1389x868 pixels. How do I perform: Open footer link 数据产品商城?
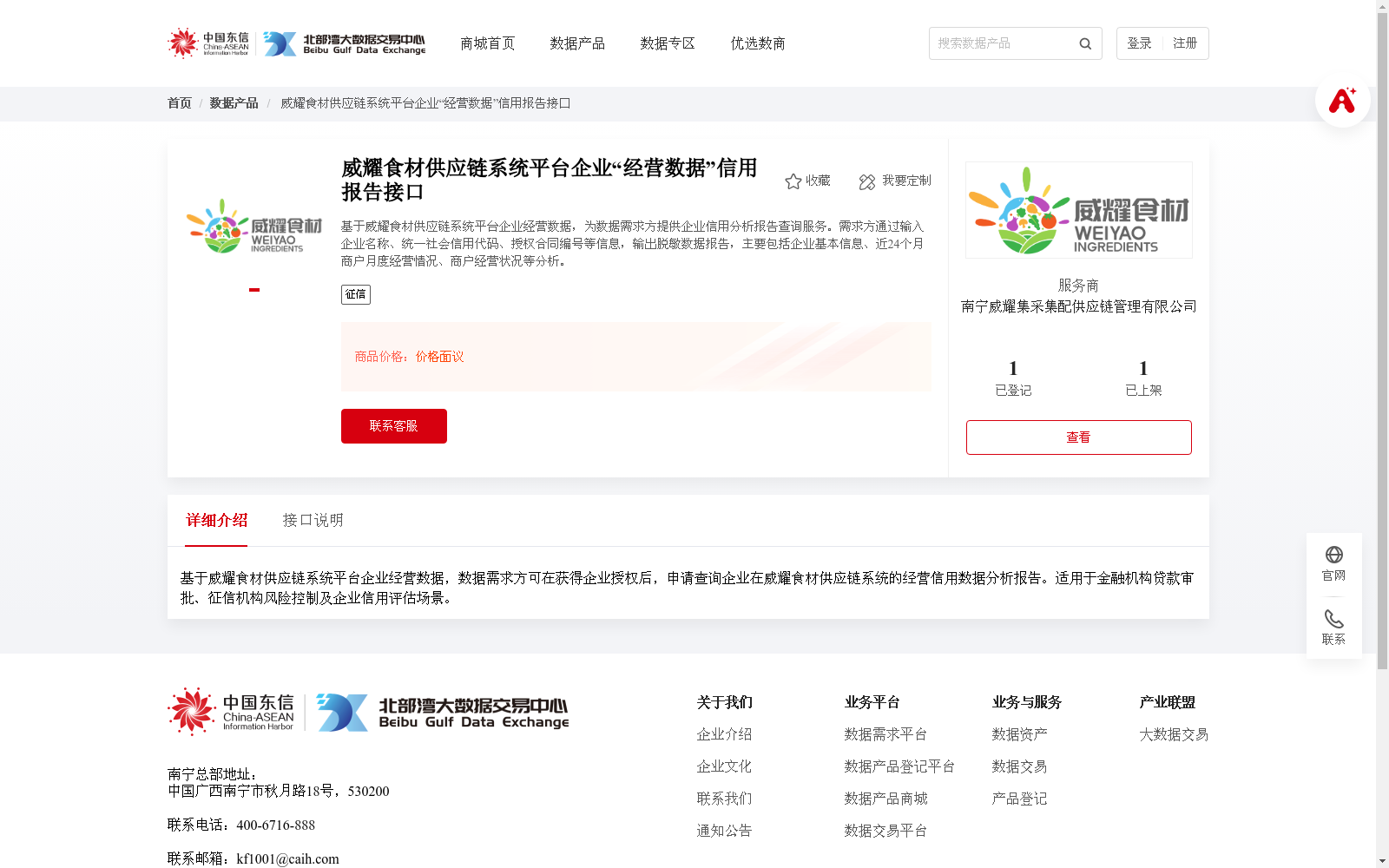click(885, 799)
